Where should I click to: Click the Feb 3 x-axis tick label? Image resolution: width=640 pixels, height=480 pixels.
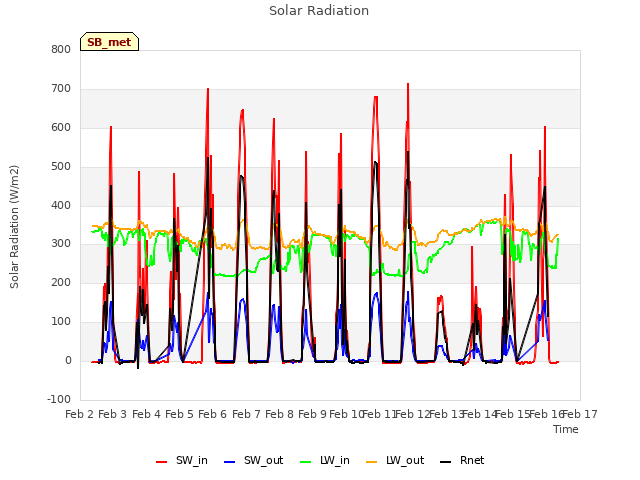point(113,414)
